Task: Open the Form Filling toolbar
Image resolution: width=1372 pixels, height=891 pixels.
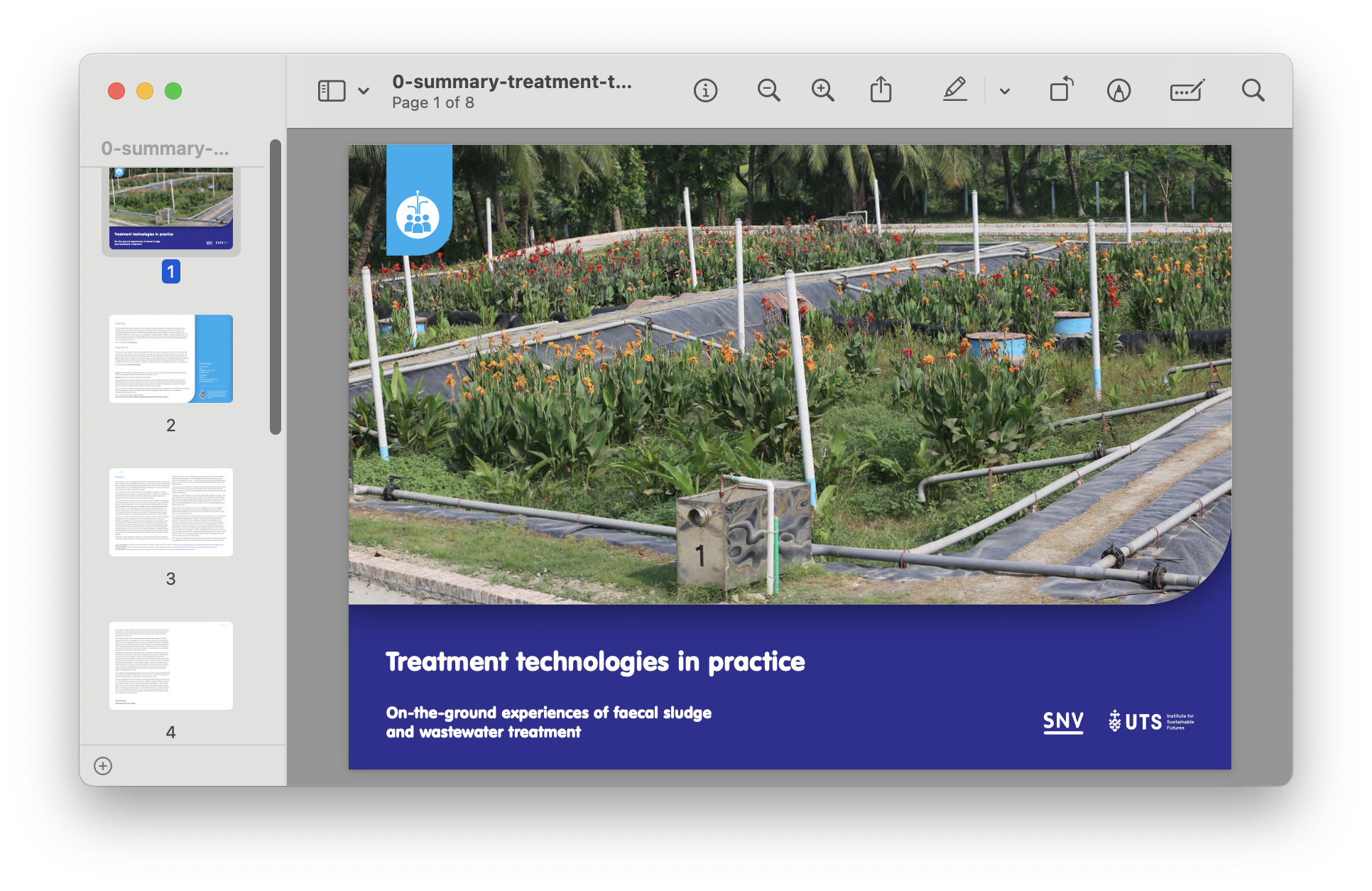Action: pos(1187,91)
